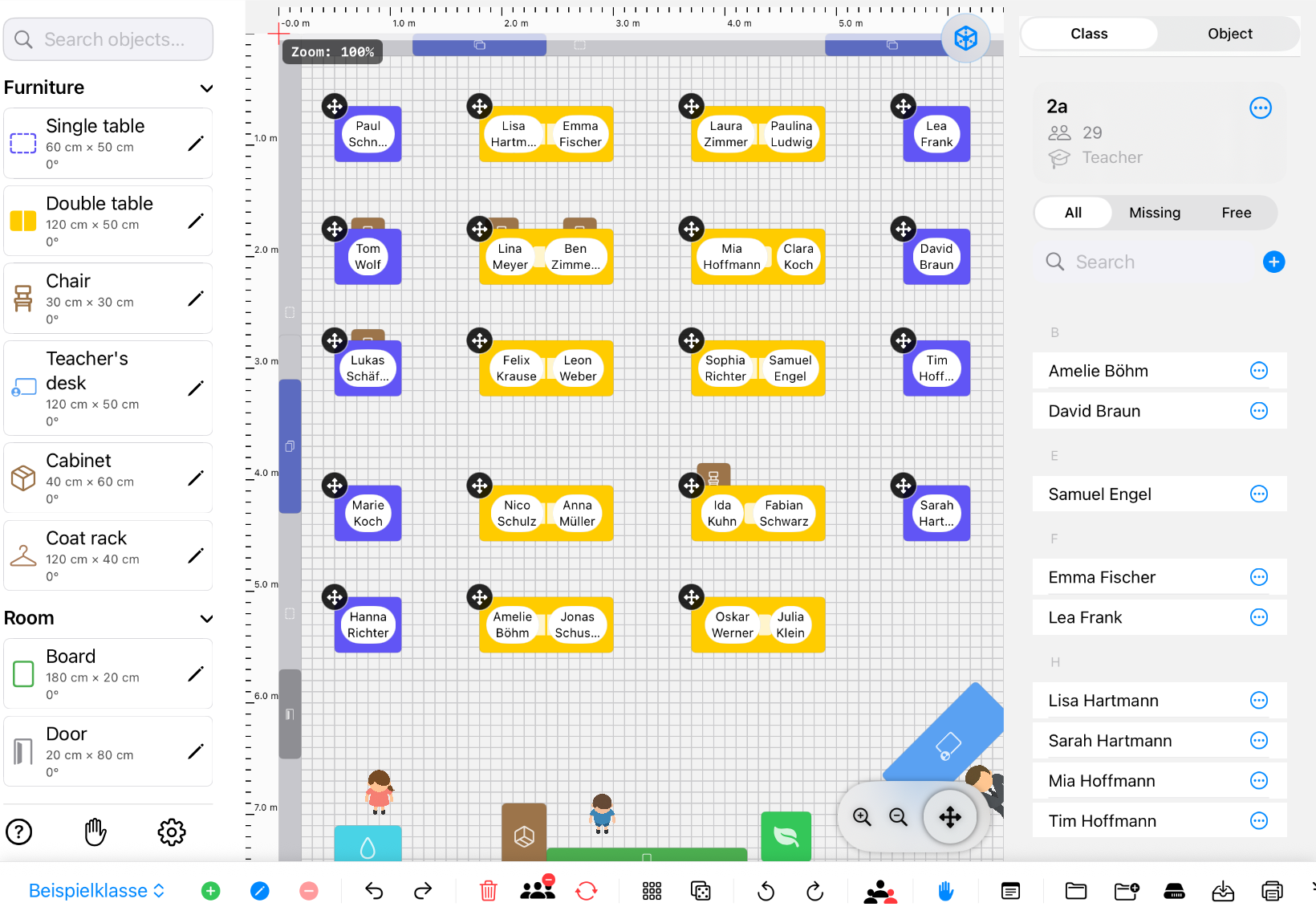Show Missing students filter
Screen dimensions: 1316x915
point(1155,213)
